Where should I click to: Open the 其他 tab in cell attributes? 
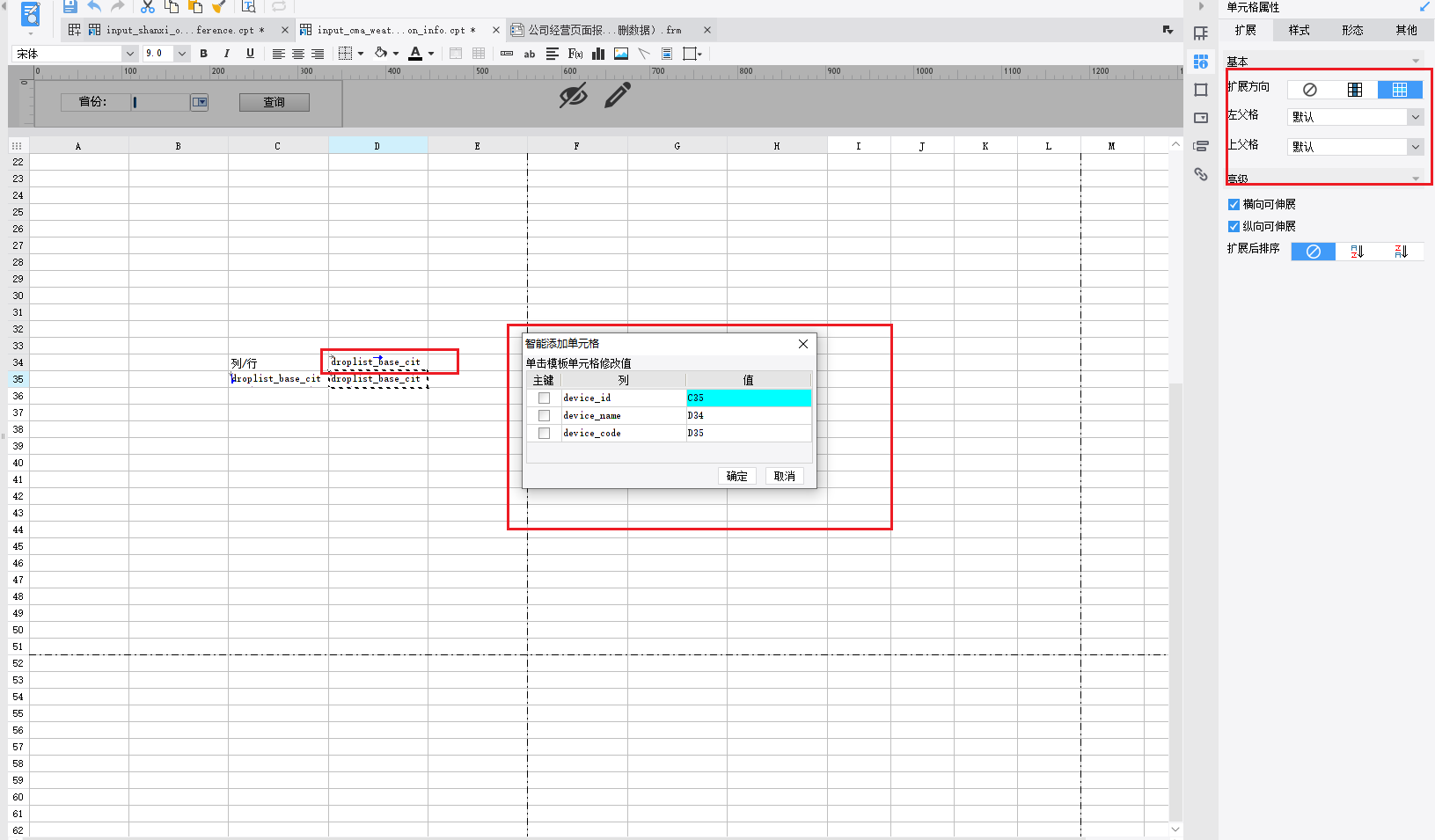coord(1407,30)
